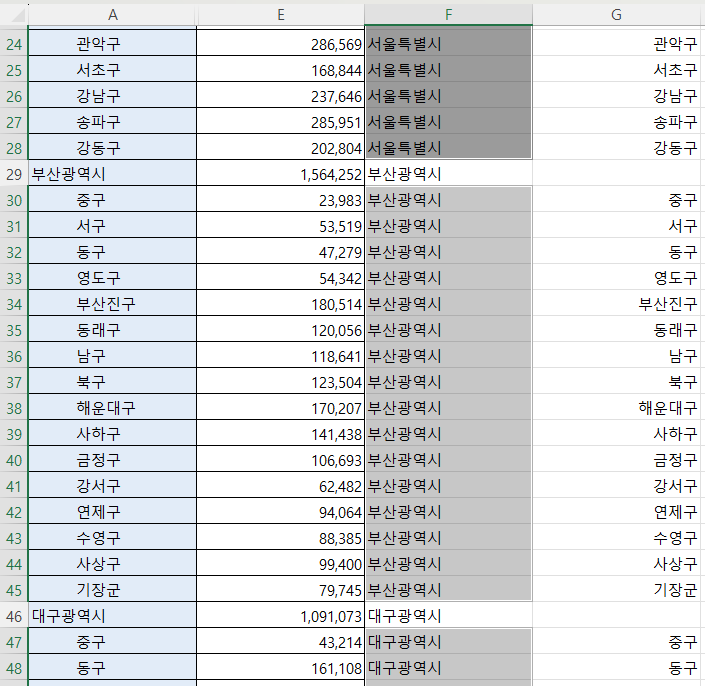This screenshot has width=705, height=686.
Task: Select row 38 header
Action: (14, 409)
